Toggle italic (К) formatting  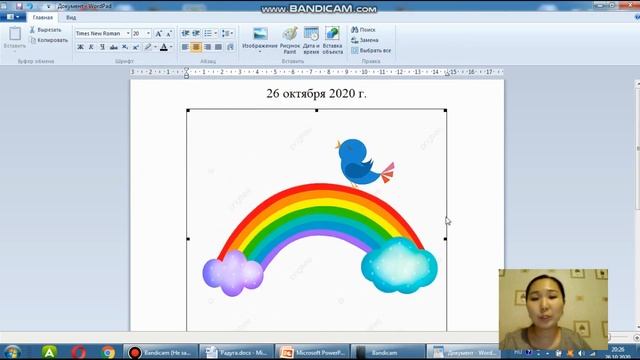(x=91, y=47)
